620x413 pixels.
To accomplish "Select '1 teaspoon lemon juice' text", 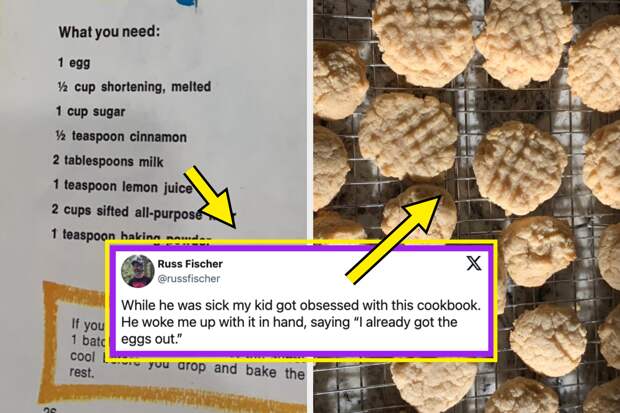I will [x=123, y=186].
